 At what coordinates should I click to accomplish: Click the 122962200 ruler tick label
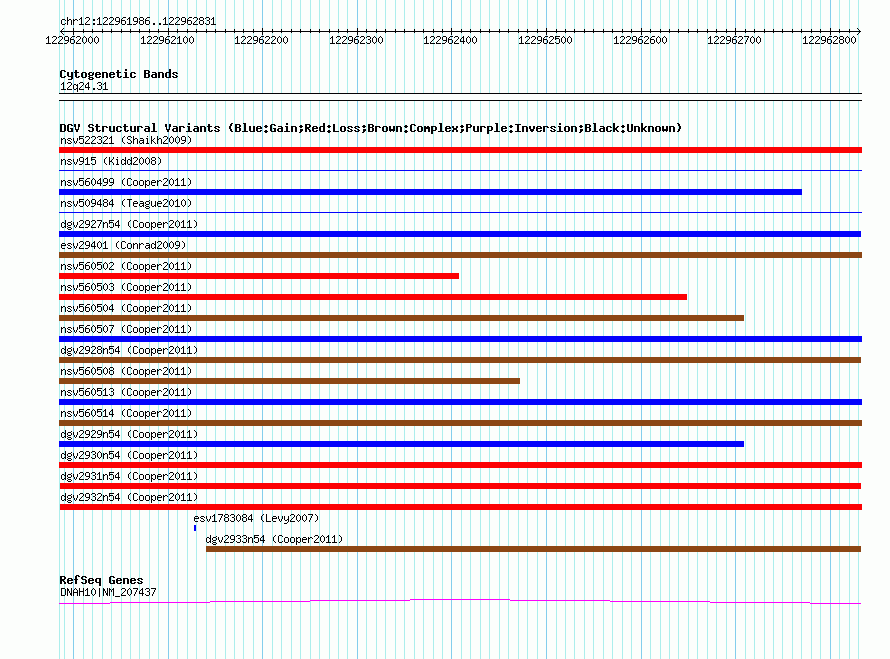pyautogui.click(x=261, y=40)
